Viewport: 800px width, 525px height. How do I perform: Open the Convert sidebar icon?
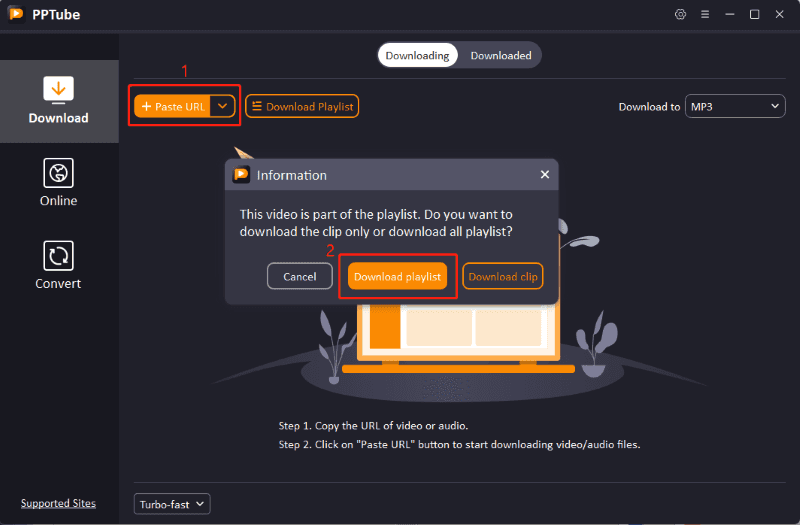[x=58, y=256]
